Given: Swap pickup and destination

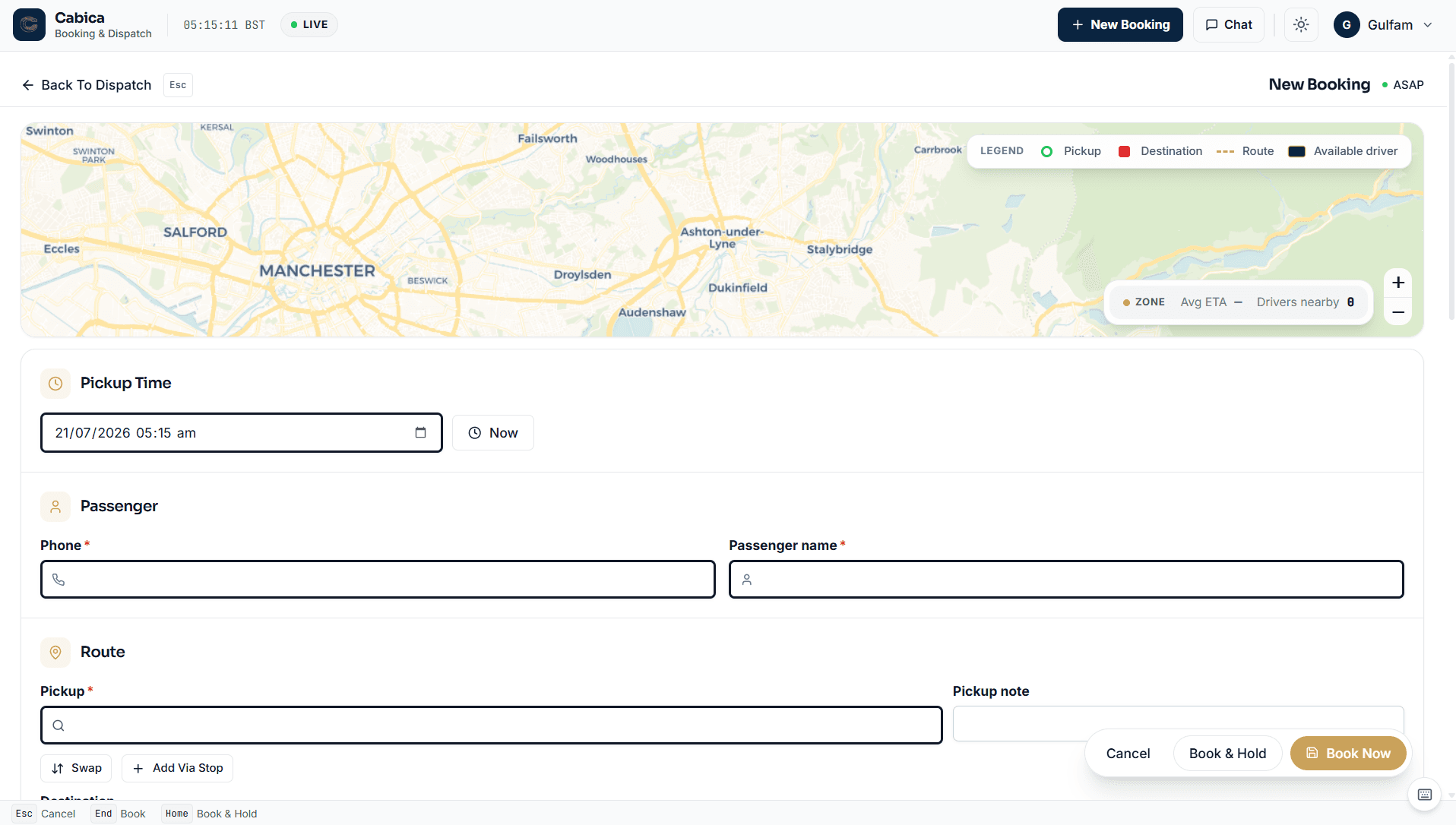Looking at the screenshot, I should (76, 768).
